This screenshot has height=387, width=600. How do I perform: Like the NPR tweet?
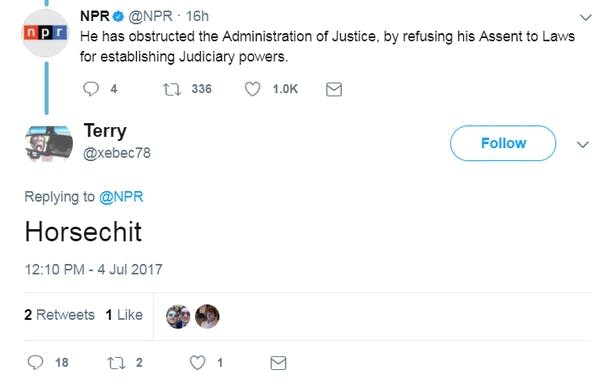click(253, 89)
